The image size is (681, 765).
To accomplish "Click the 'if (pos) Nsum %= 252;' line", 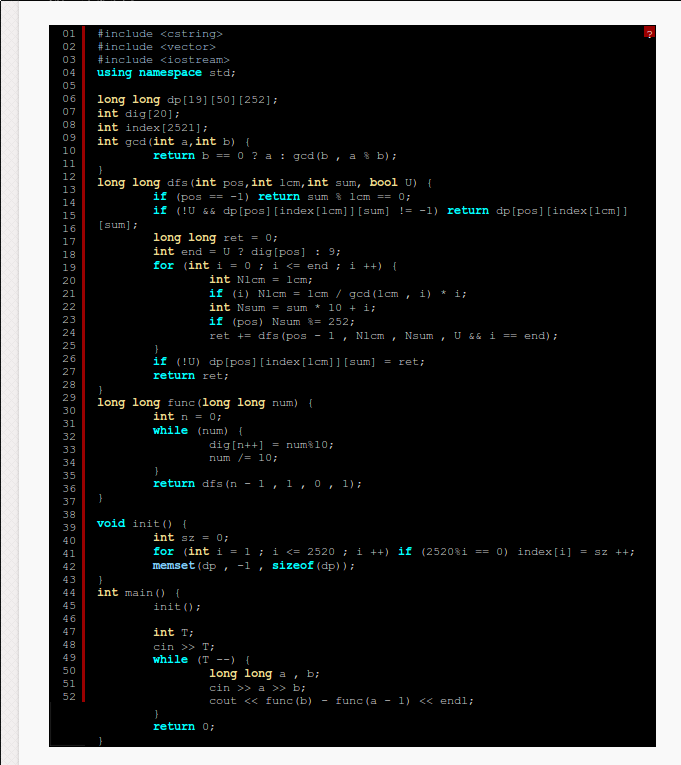I will (282, 322).
